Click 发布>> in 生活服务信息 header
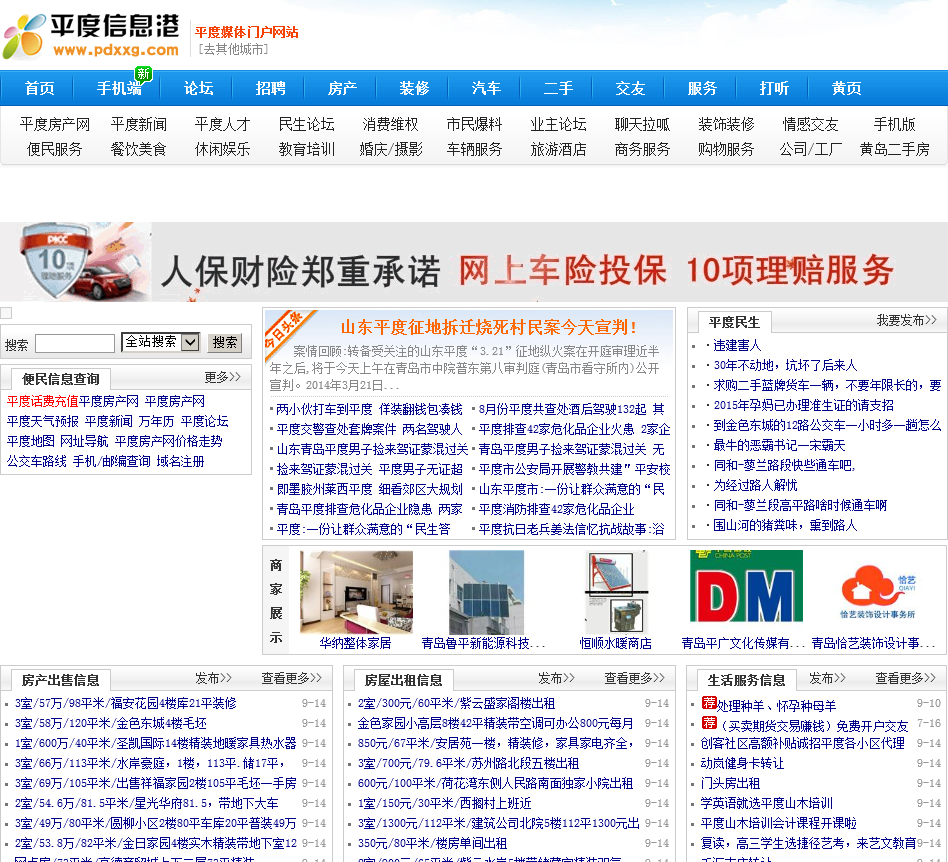 (827, 678)
